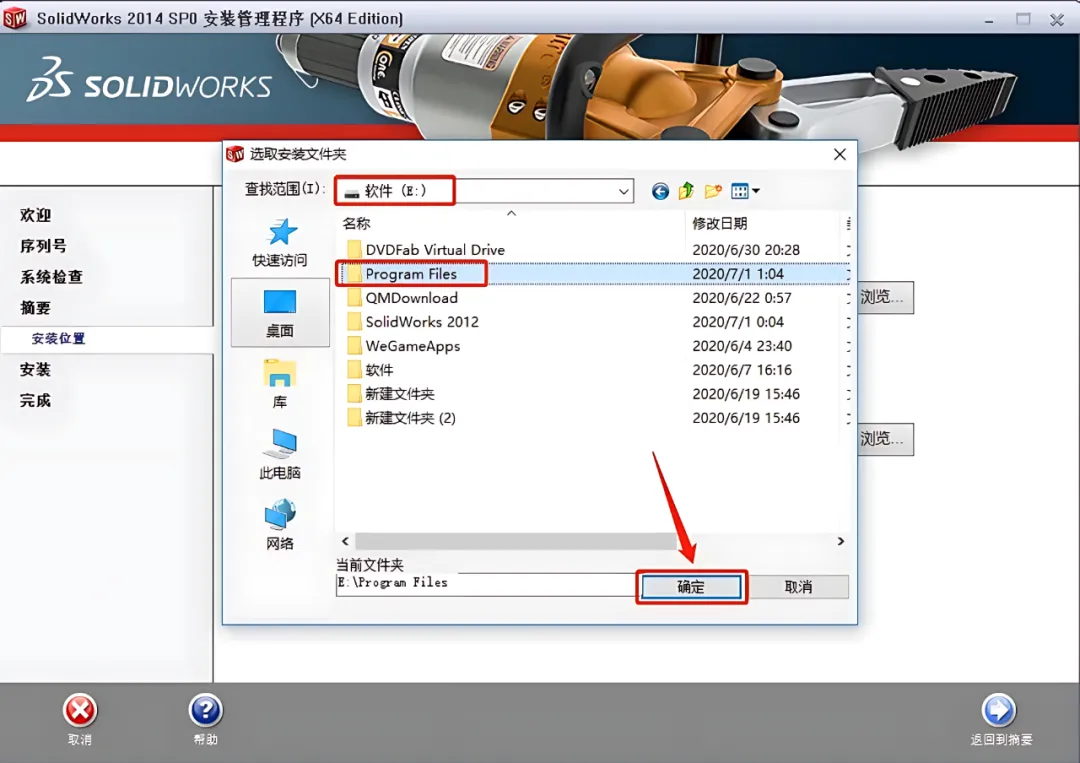Click the 2020/7/1 1:04 date cell

coord(738,274)
